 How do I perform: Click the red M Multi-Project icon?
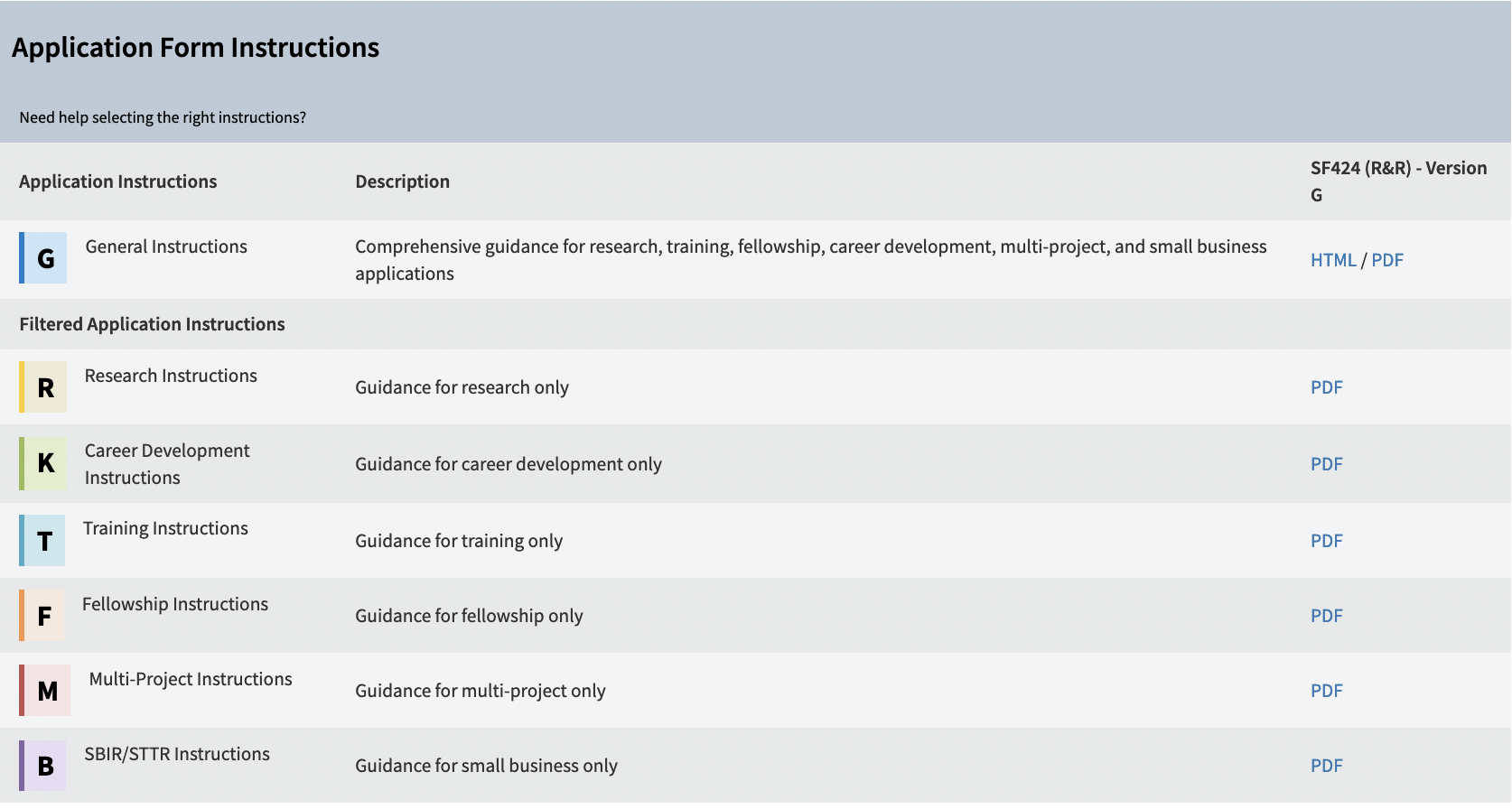pos(45,691)
